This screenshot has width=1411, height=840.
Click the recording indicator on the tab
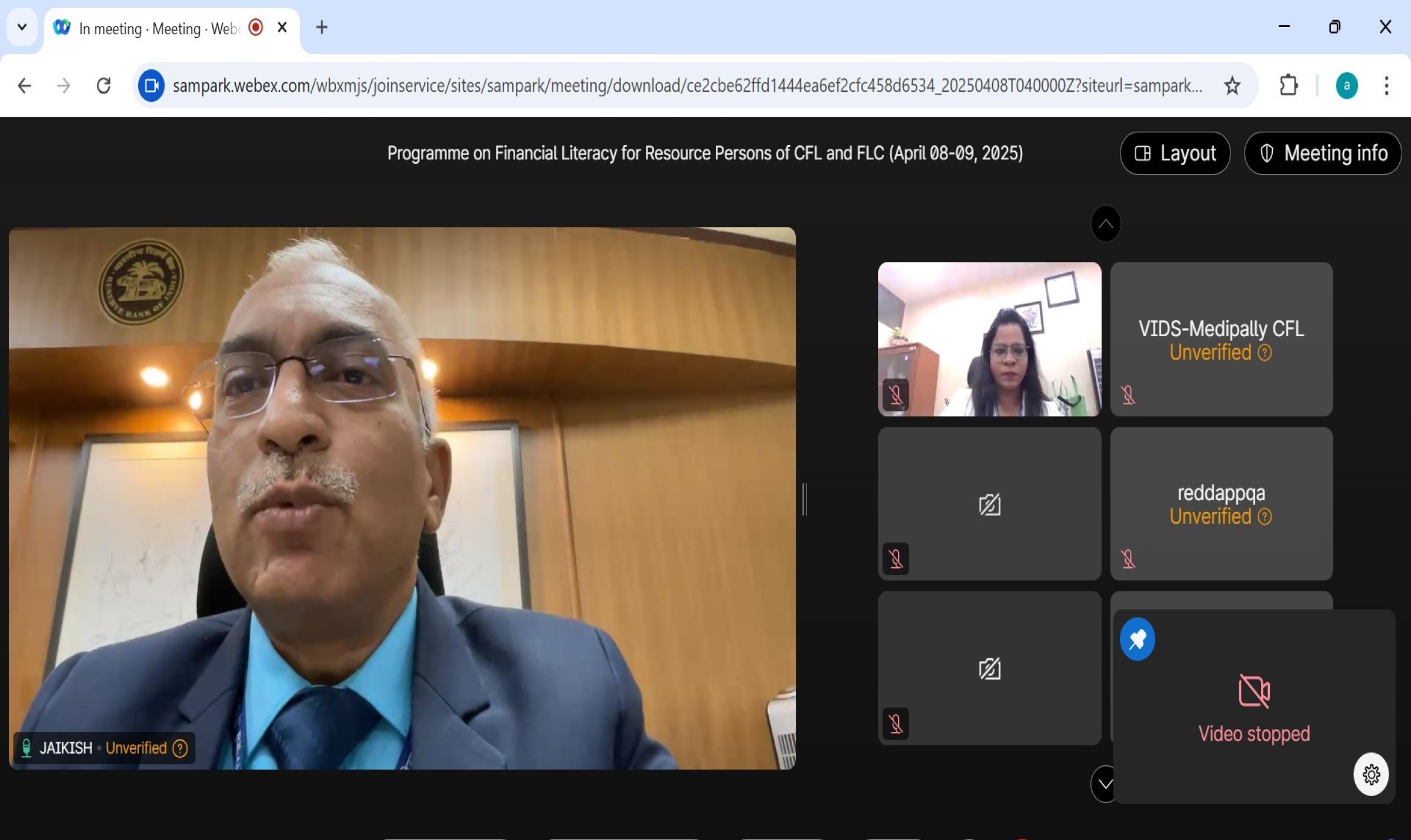[x=256, y=27]
